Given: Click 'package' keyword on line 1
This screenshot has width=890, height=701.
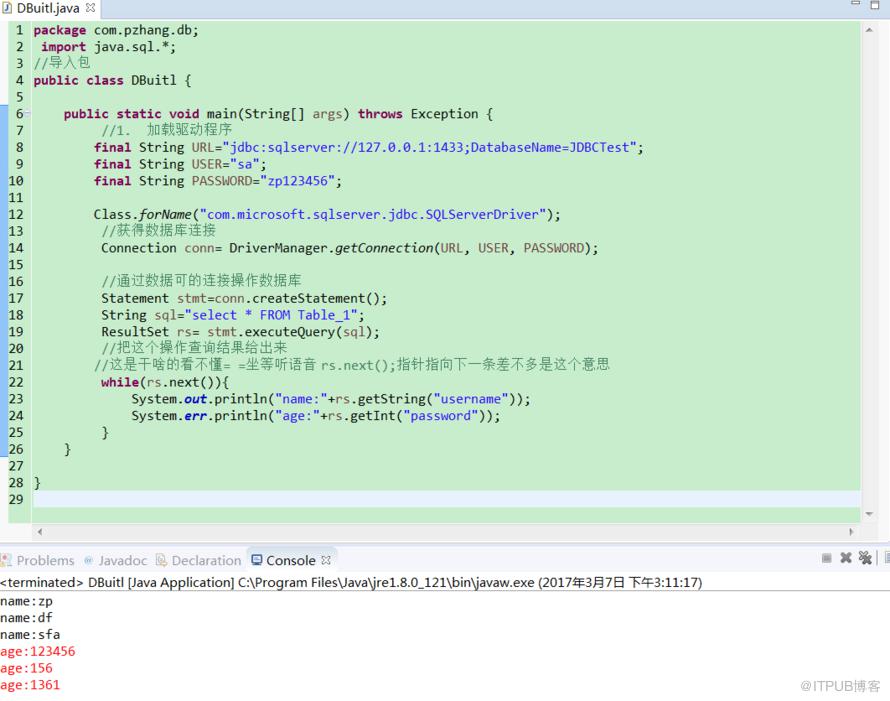Looking at the screenshot, I should point(60,30).
